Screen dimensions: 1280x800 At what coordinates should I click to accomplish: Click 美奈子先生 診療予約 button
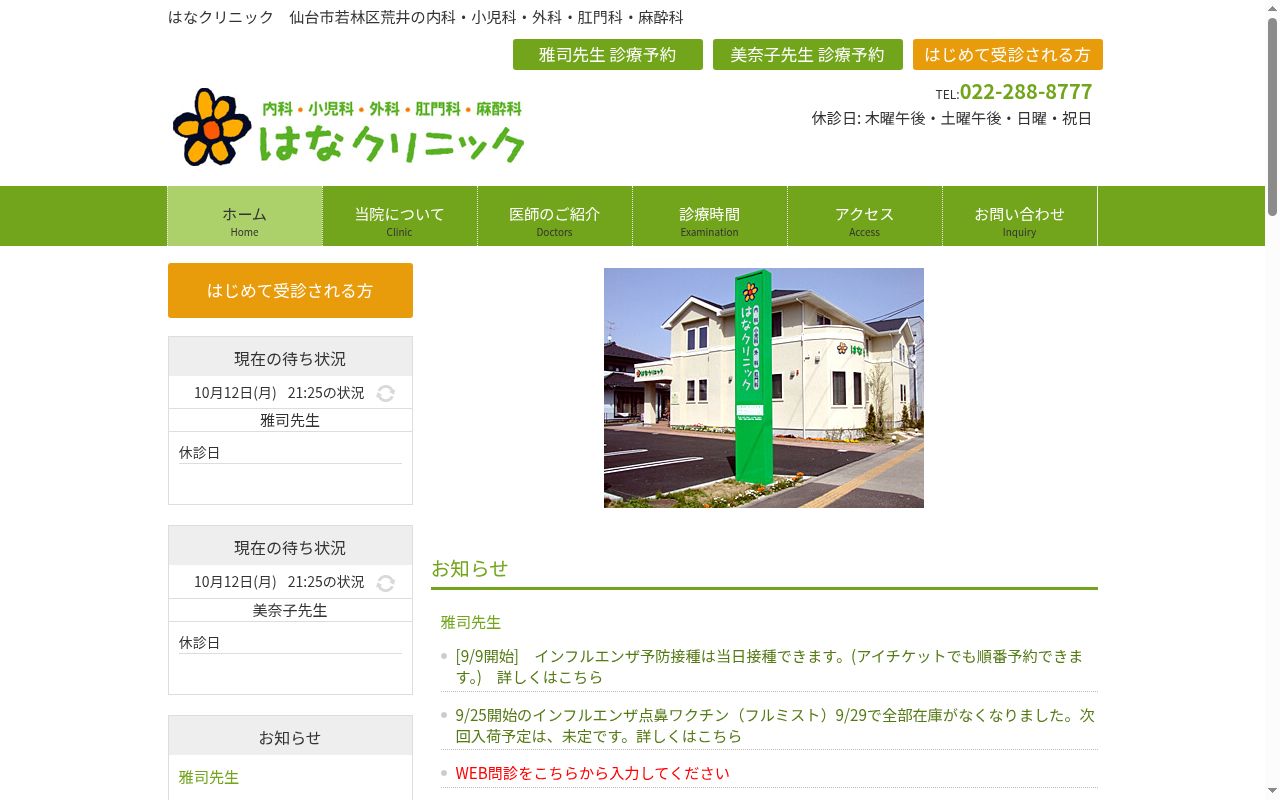click(808, 55)
